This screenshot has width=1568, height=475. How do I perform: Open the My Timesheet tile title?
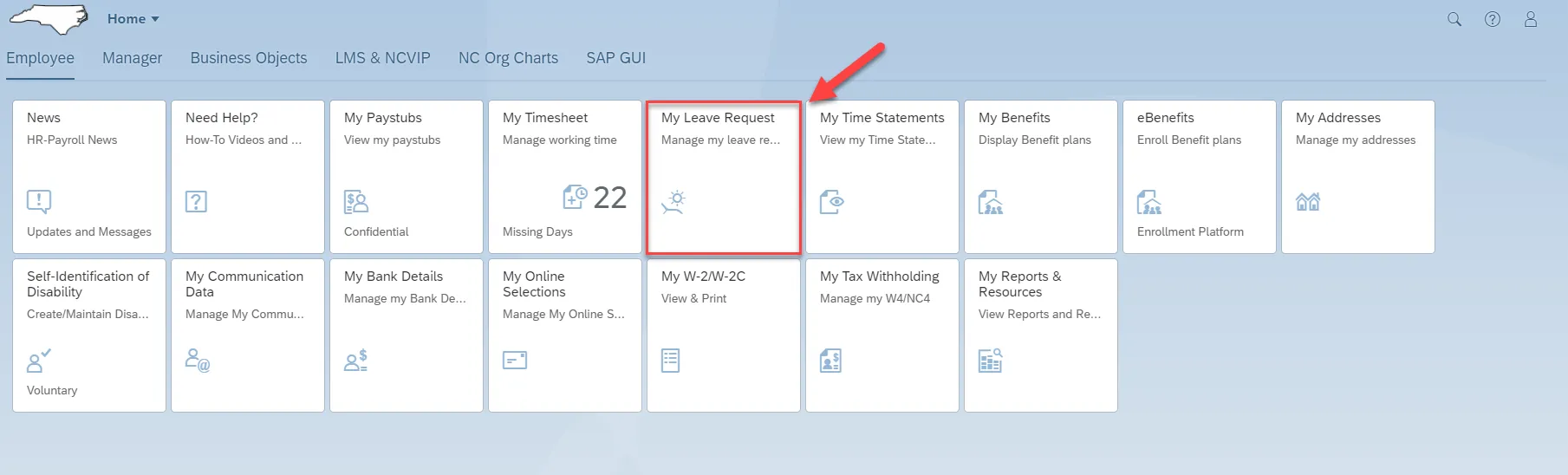click(x=545, y=118)
